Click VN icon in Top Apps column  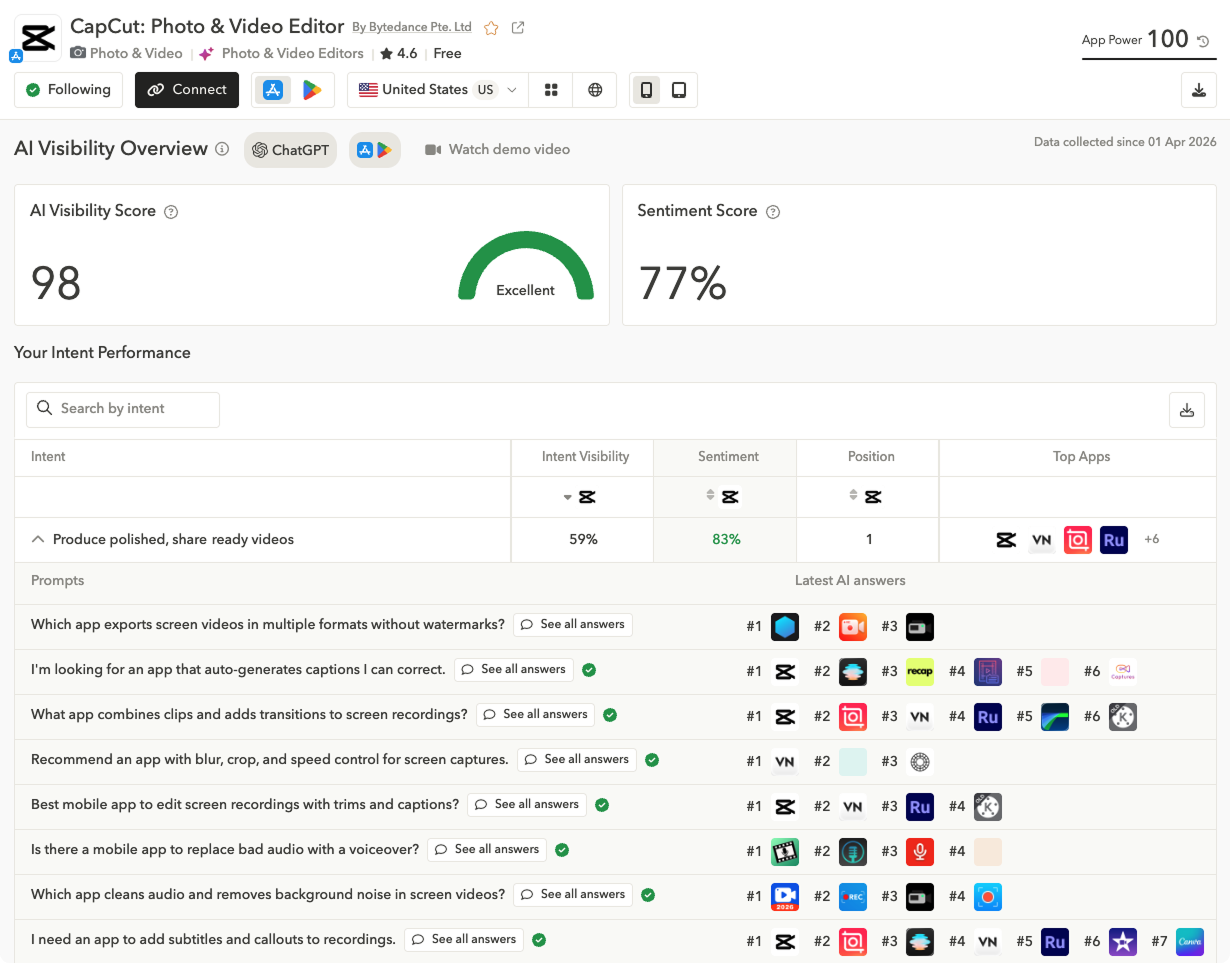[1042, 540]
